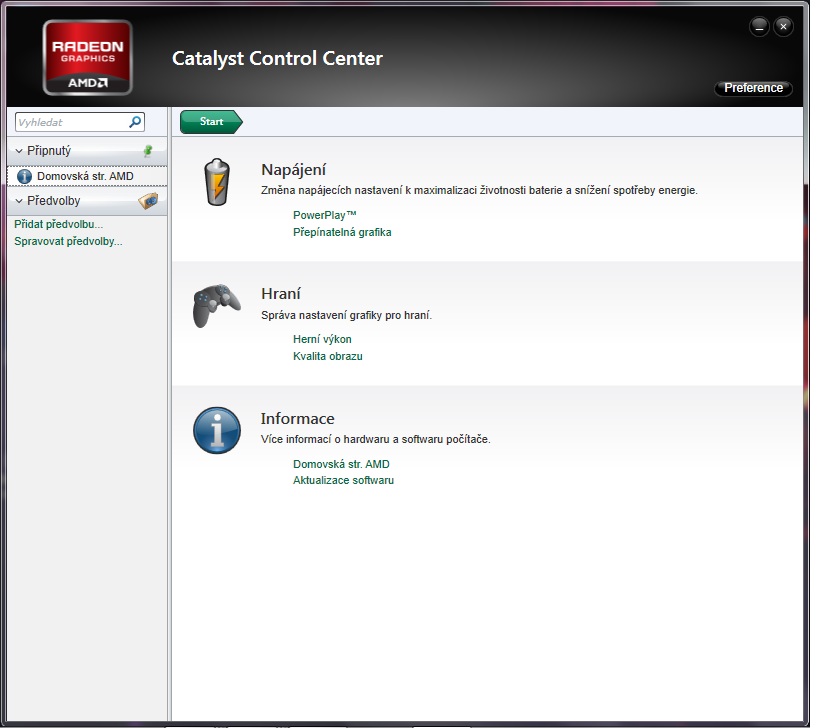
Task: Focus the Vyhledat search field
Action: click(70, 122)
